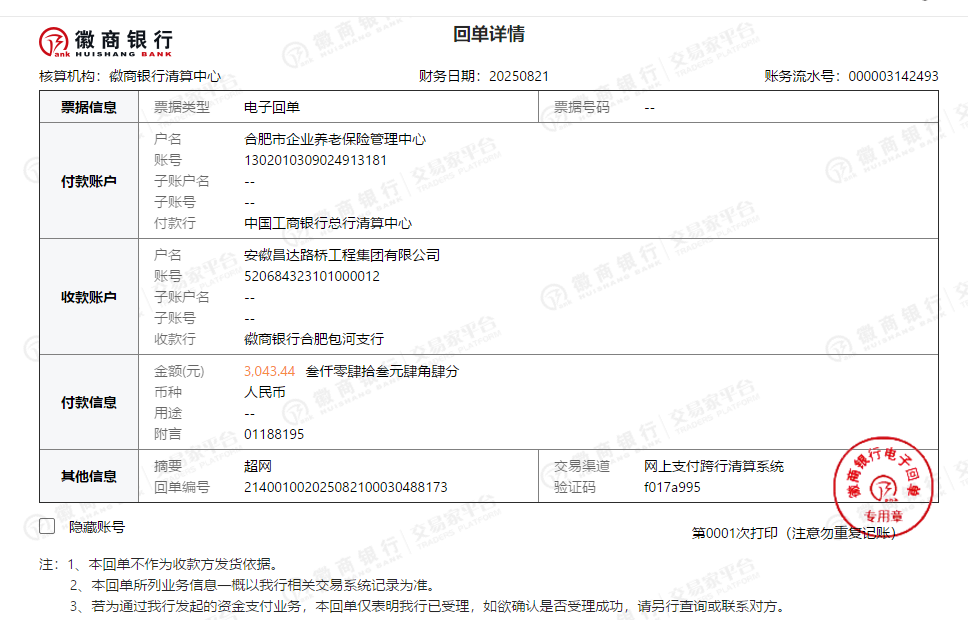Select payer account number 1302010309024913181

point(315,160)
